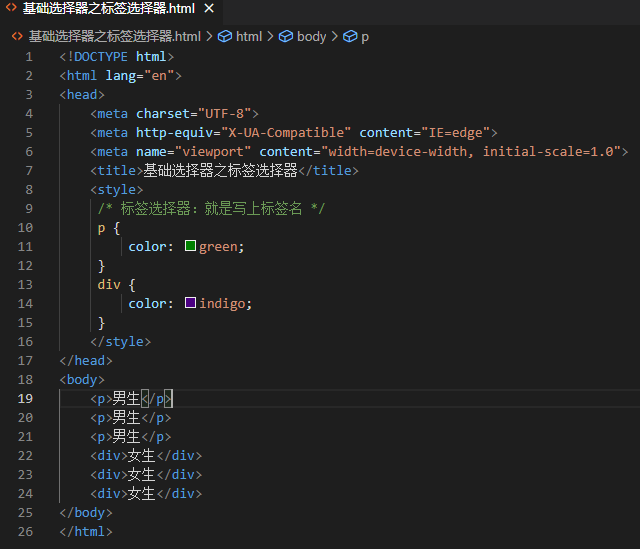Viewport: 640px width, 549px height.
Task: Click the div selector on line 13
Action: tap(109, 285)
